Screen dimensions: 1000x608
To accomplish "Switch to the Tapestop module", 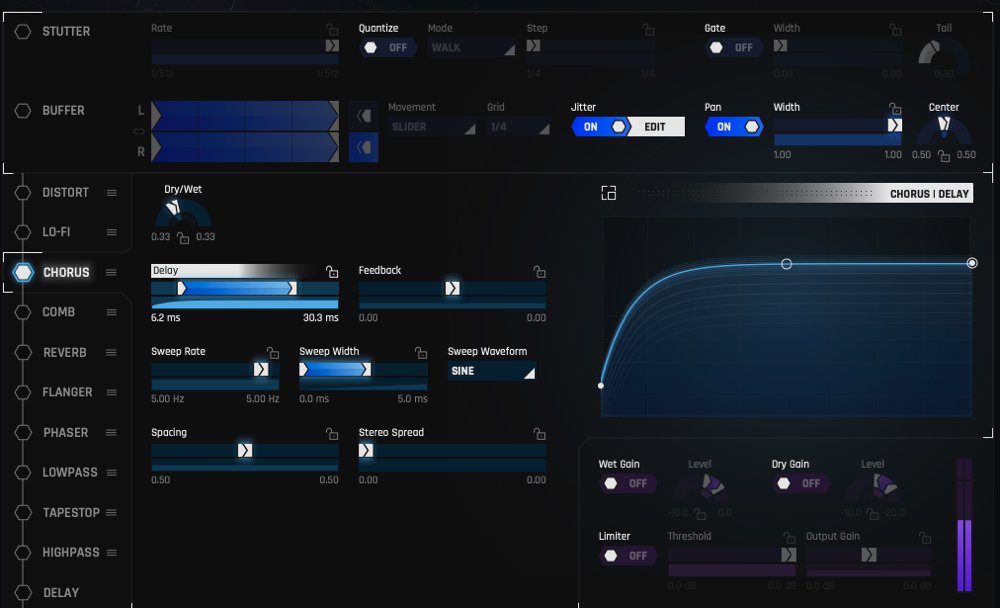I will coord(70,512).
